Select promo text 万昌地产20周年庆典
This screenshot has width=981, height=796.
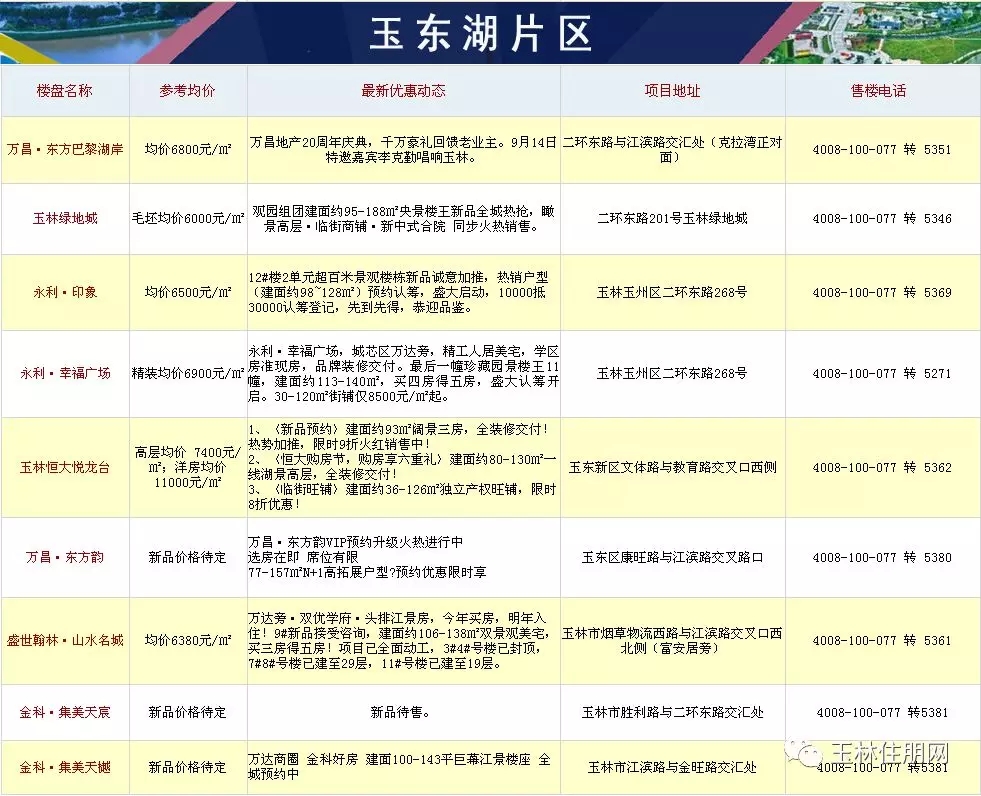pos(404,150)
